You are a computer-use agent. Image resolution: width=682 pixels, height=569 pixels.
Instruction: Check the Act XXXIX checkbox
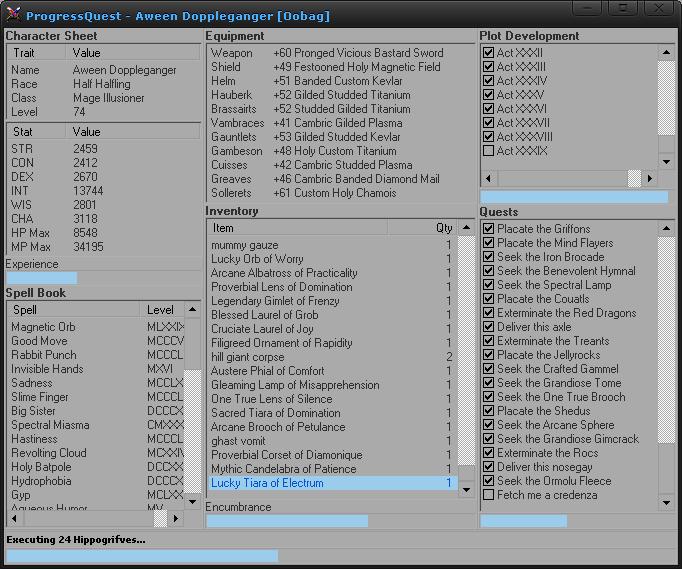488,151
